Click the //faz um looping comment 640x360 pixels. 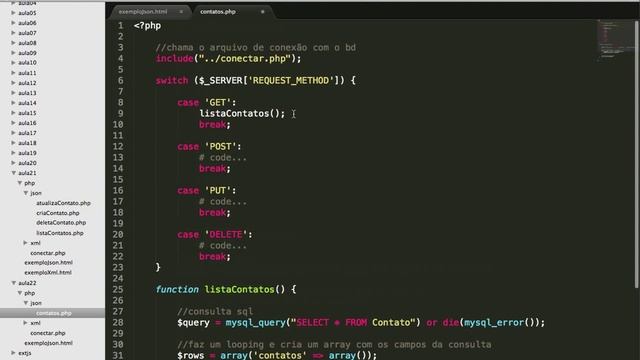coord(334,344)
